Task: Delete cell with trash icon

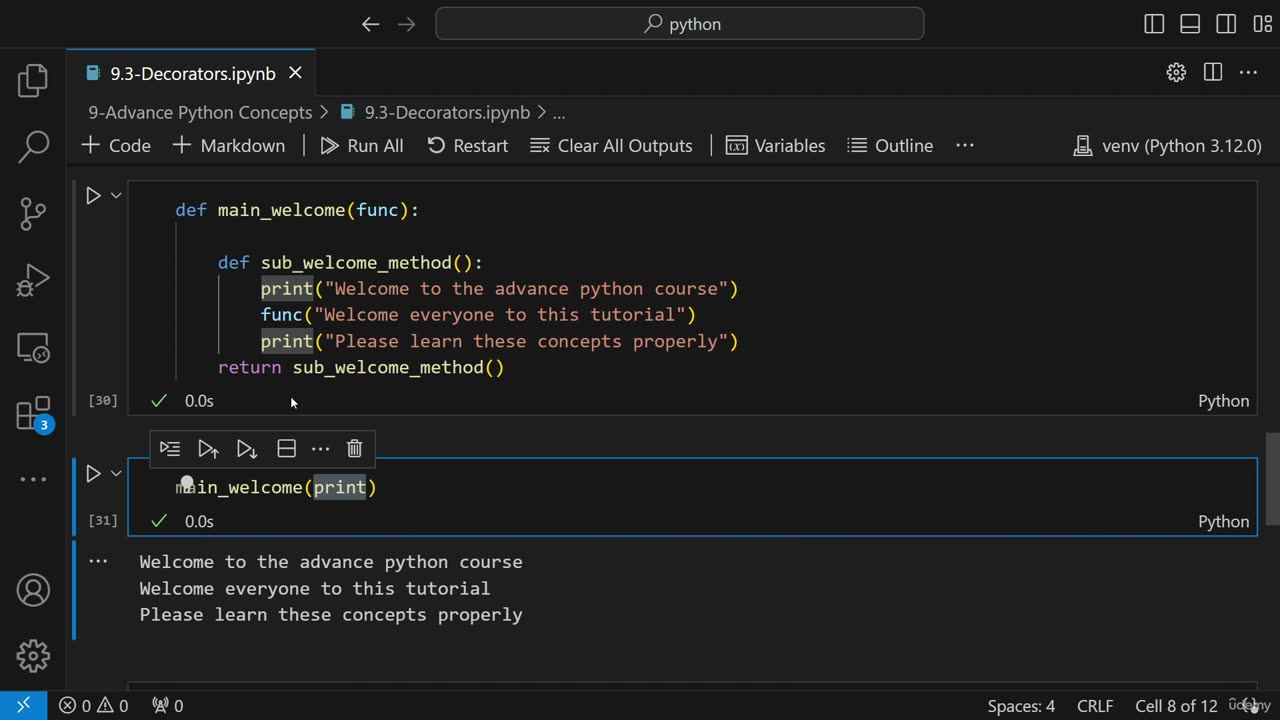Action: [x=354, y=449]
